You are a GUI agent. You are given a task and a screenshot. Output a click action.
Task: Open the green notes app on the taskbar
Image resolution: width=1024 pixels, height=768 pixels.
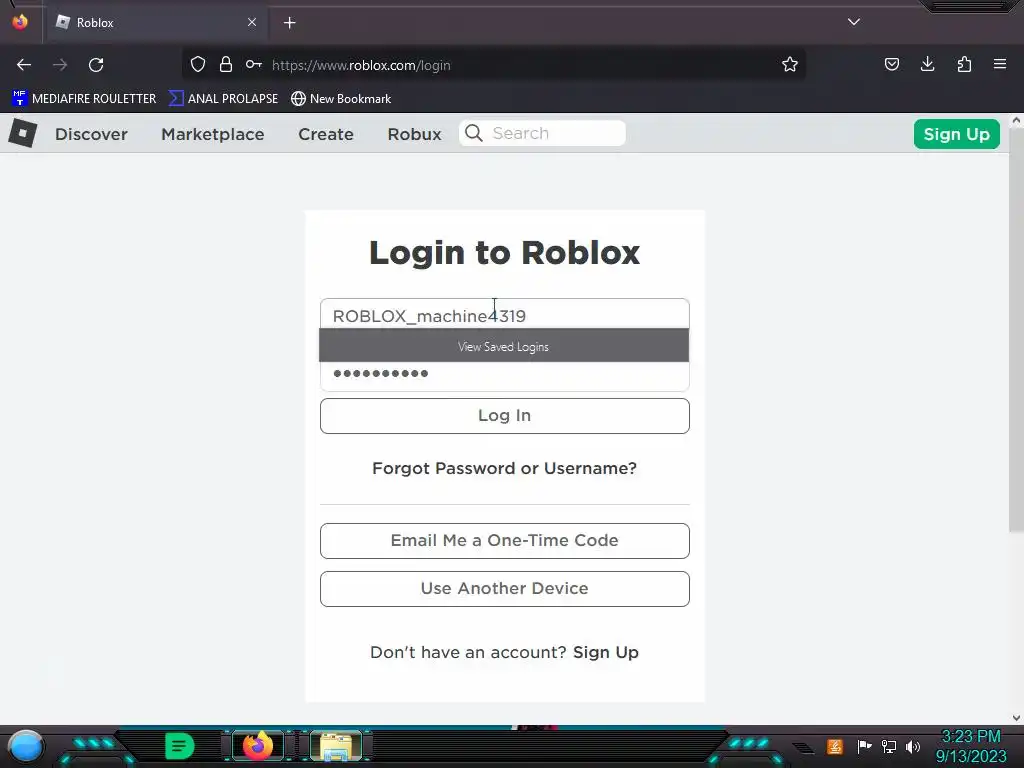(x=180, y=746)
